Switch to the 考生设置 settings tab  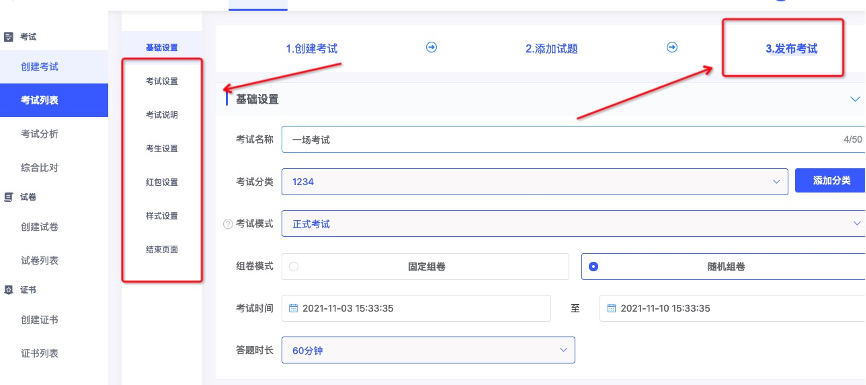click(162, 149)
